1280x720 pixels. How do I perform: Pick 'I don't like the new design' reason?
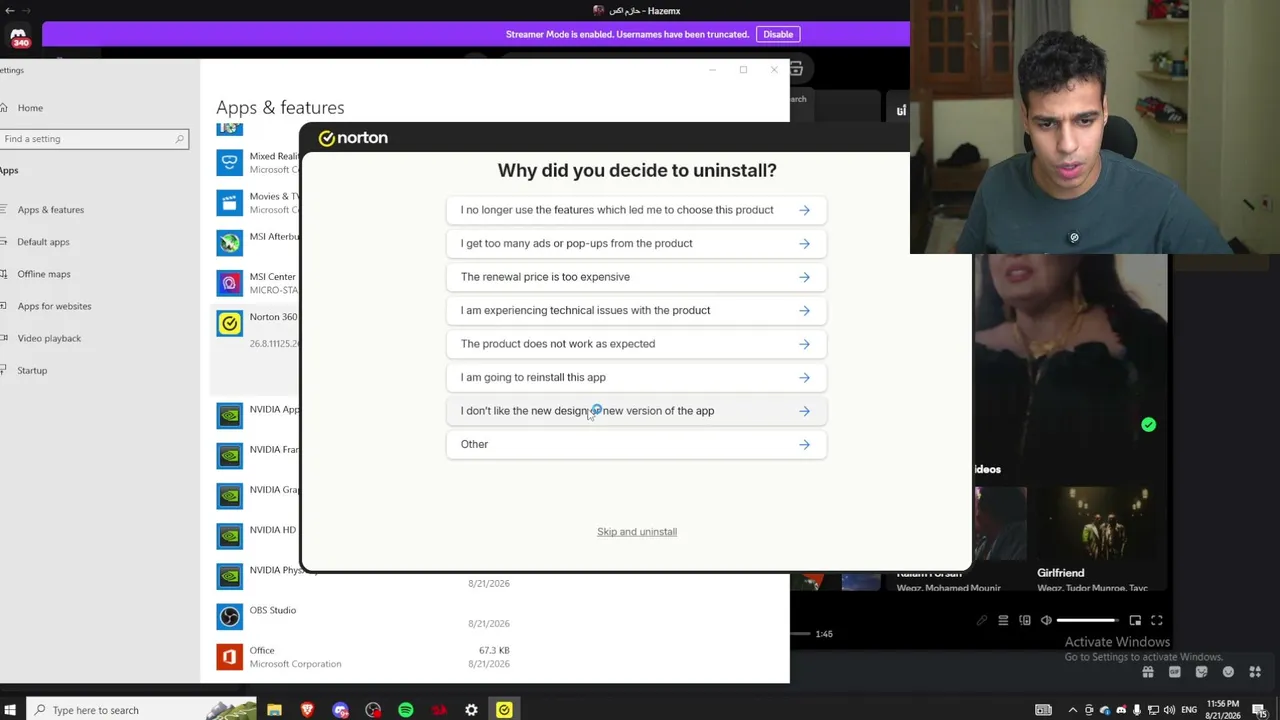click(636, 411)
